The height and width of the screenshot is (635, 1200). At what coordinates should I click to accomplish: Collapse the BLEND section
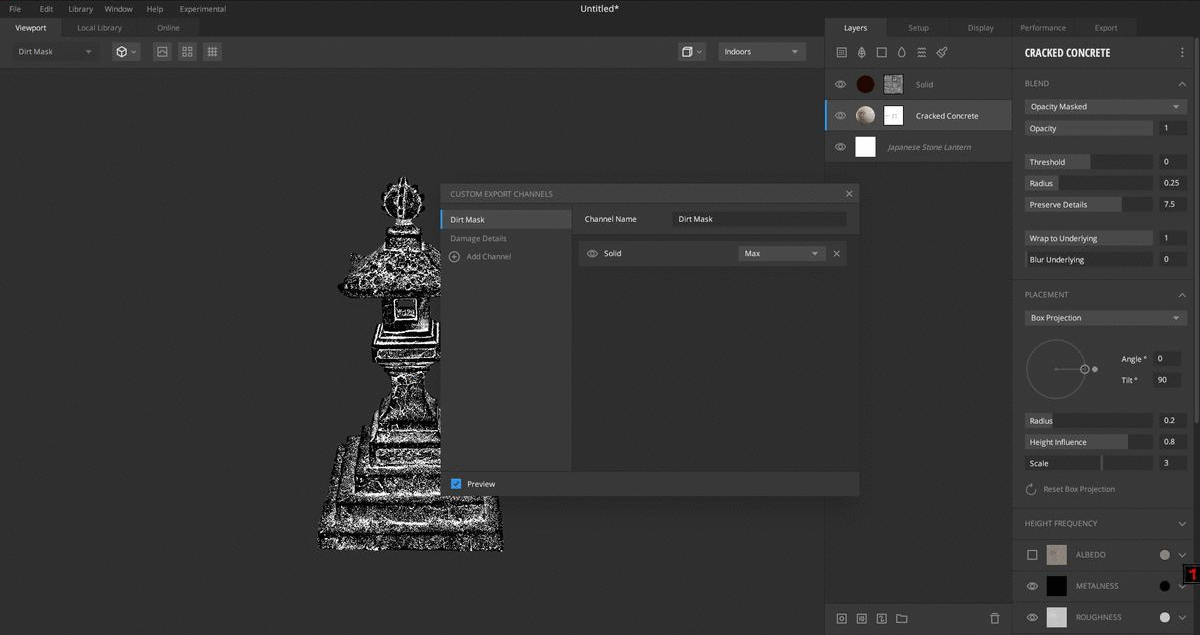click(x=1182, y=84)
